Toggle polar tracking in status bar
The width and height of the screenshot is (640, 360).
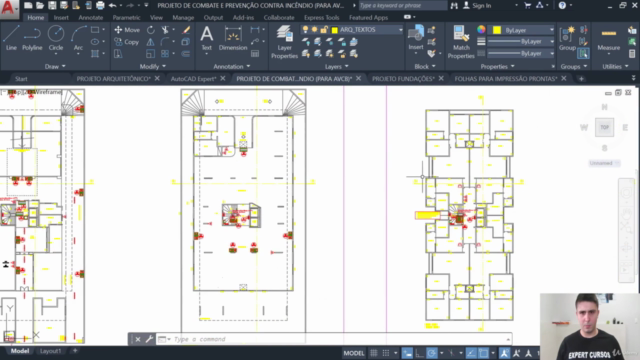(431, 353)
